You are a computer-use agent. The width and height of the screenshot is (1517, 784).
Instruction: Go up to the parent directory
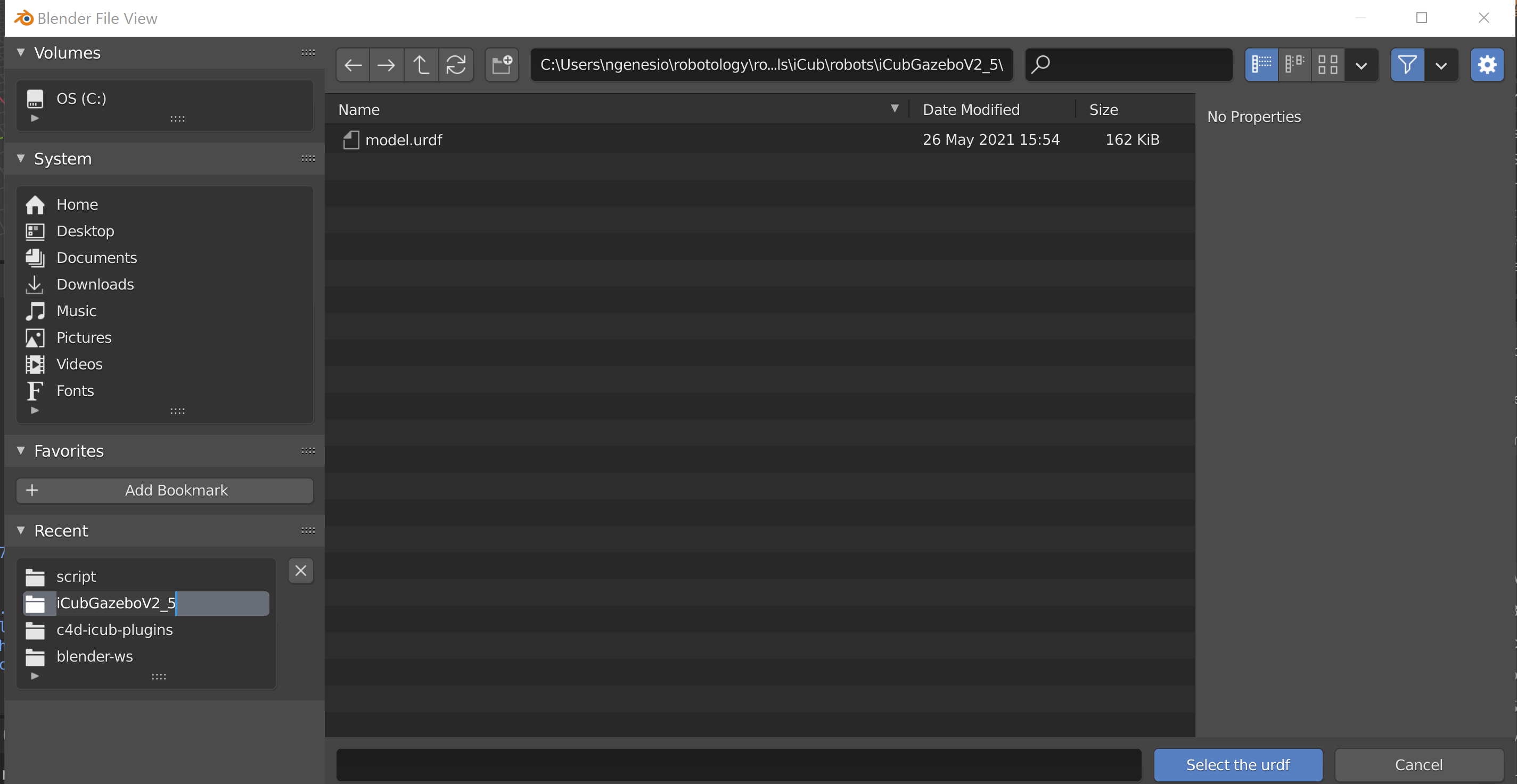tap(421, 65)
